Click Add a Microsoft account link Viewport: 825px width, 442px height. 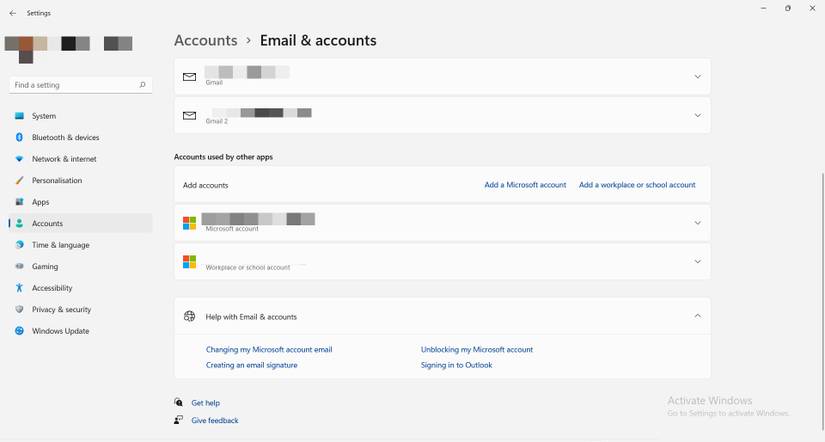click(525, 185)
